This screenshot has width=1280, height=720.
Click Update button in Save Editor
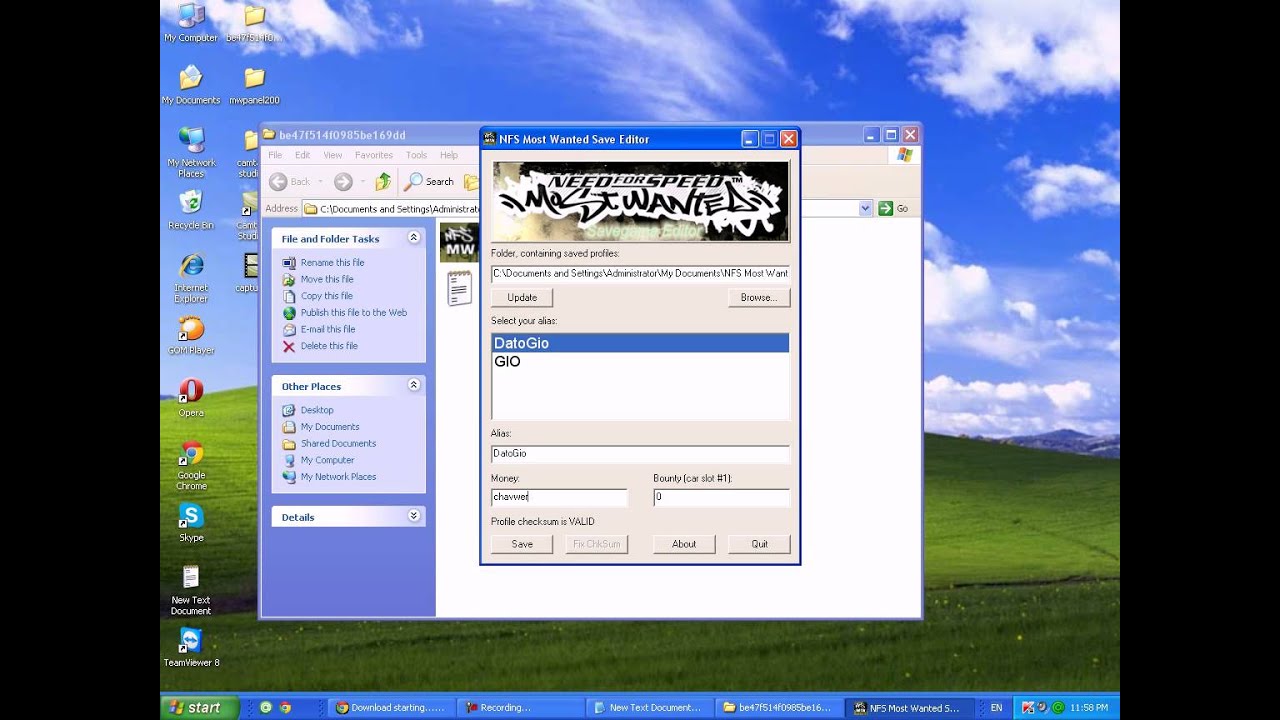pyautogui.click(x=522, y=297)
